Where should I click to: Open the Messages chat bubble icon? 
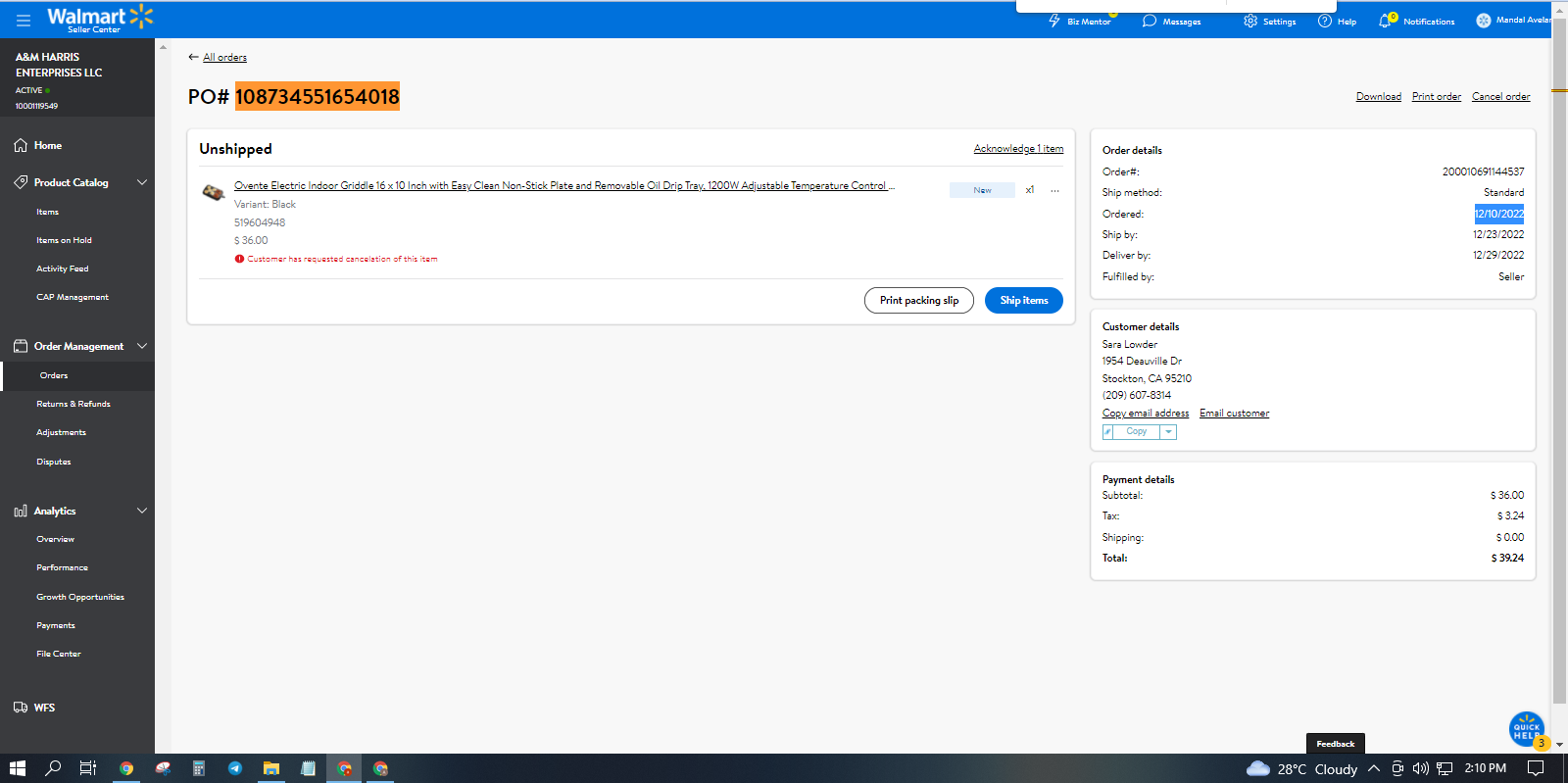[1150, 21]
